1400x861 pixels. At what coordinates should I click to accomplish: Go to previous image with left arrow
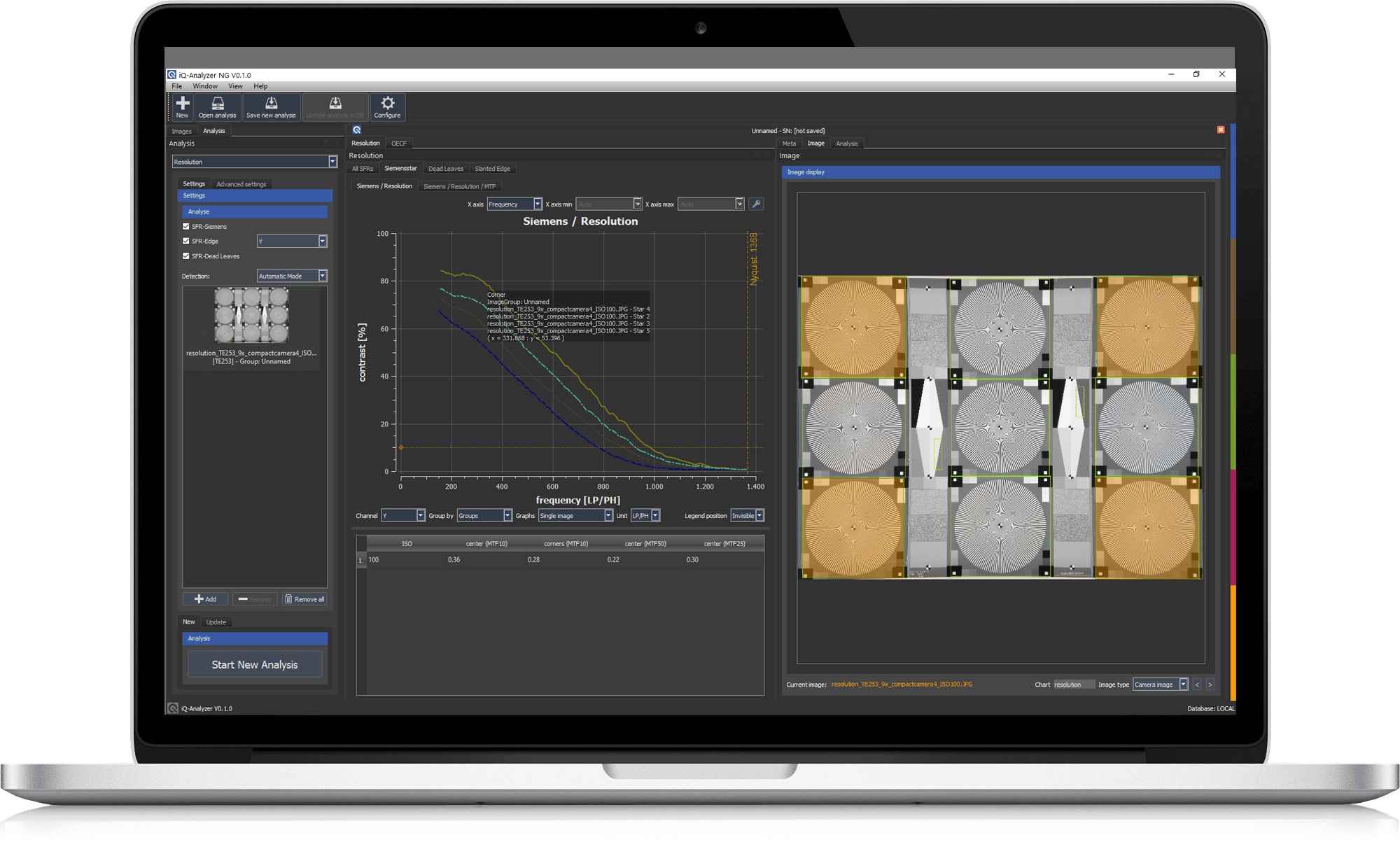click(x=1197, y=685)
